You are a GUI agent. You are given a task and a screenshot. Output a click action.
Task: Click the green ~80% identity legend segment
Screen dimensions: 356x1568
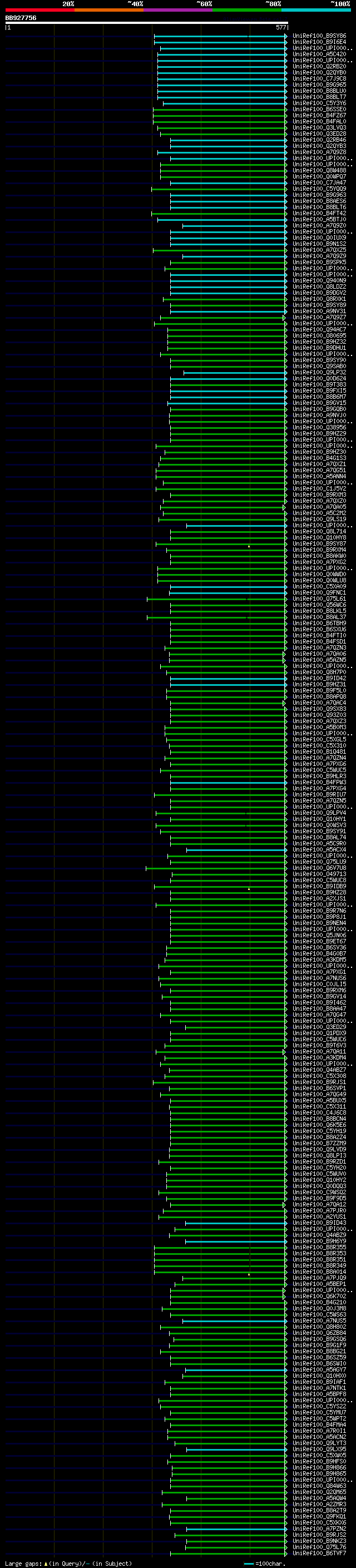point(247,10)
